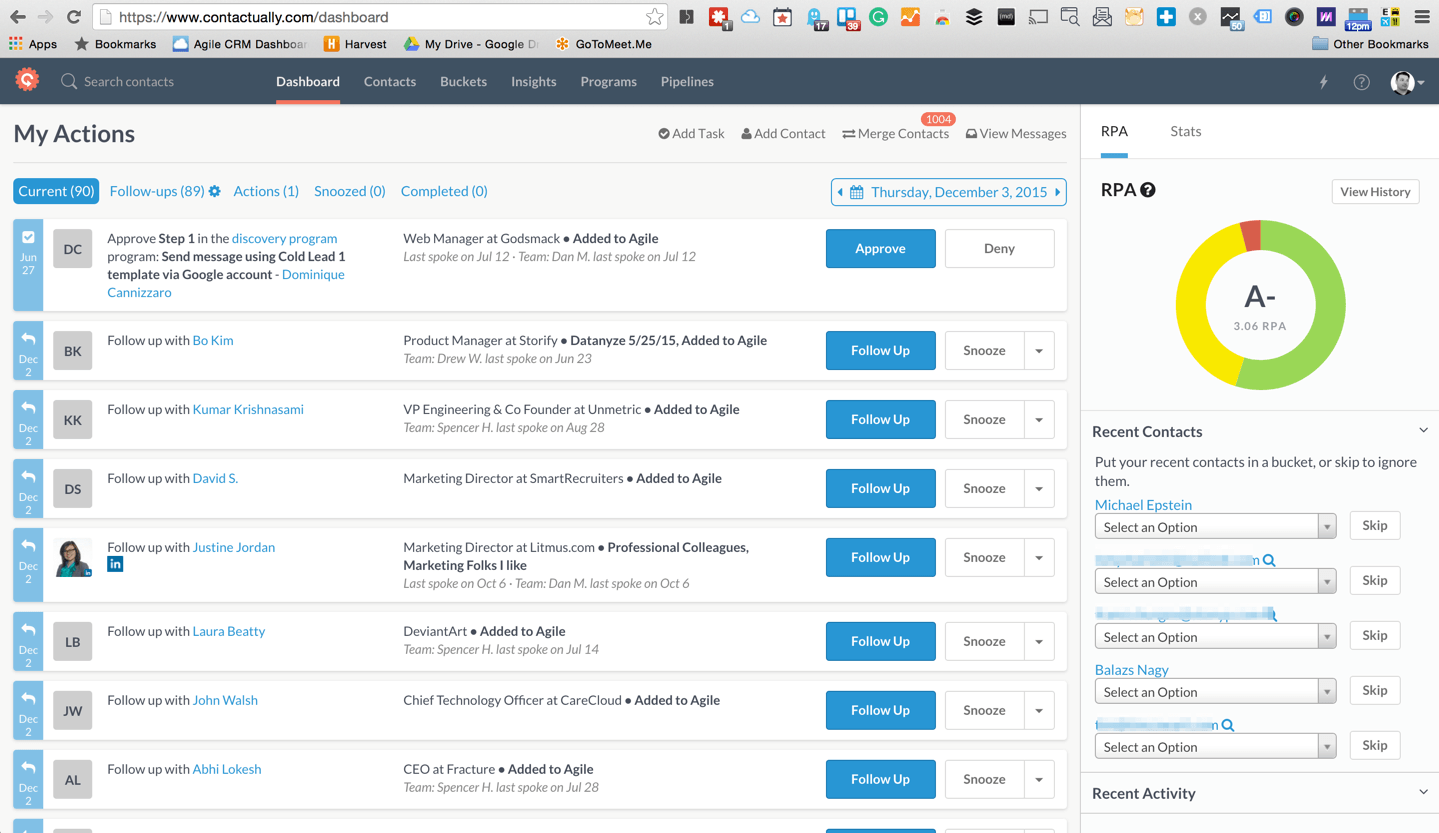This screenshot has width=1439, height=833.
Task: Expand the Recent Activity section
Action: click(1423, 793)
